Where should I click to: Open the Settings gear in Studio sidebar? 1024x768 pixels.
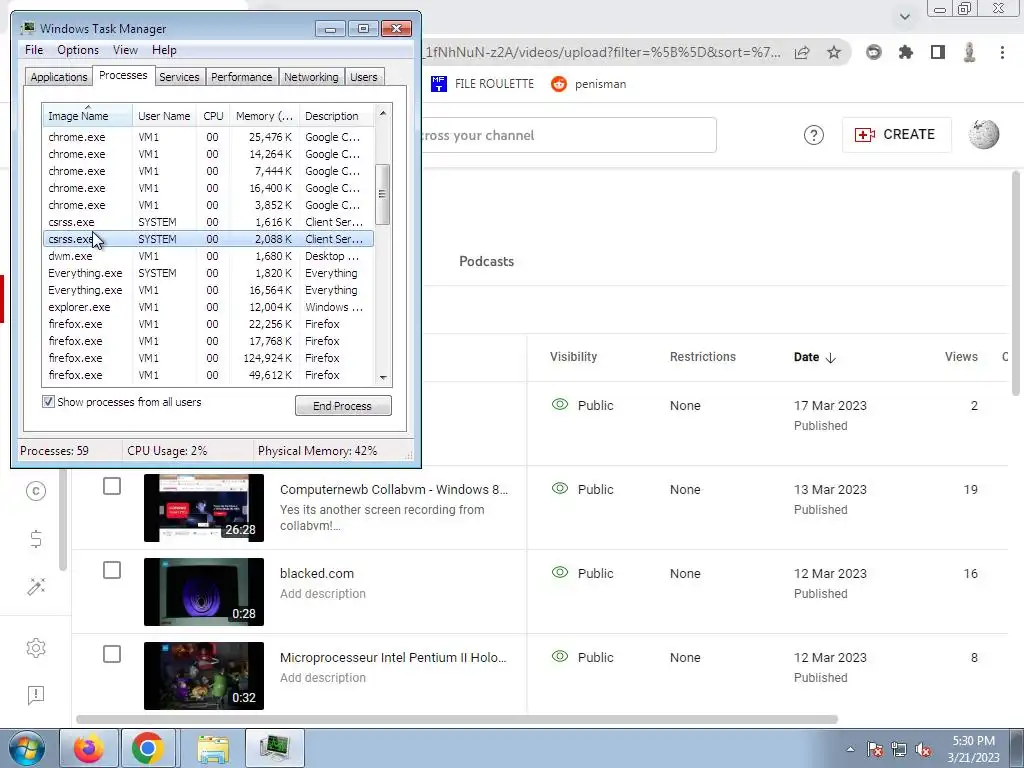[36, 648]
